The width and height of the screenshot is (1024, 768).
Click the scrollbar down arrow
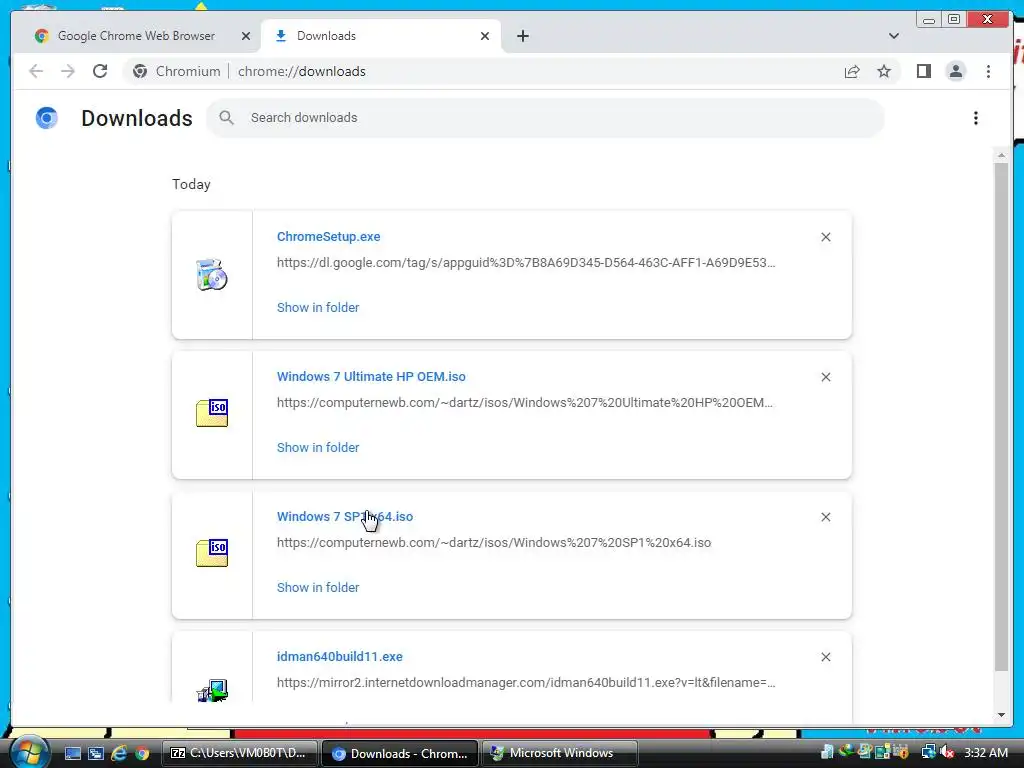[1001, 715]
